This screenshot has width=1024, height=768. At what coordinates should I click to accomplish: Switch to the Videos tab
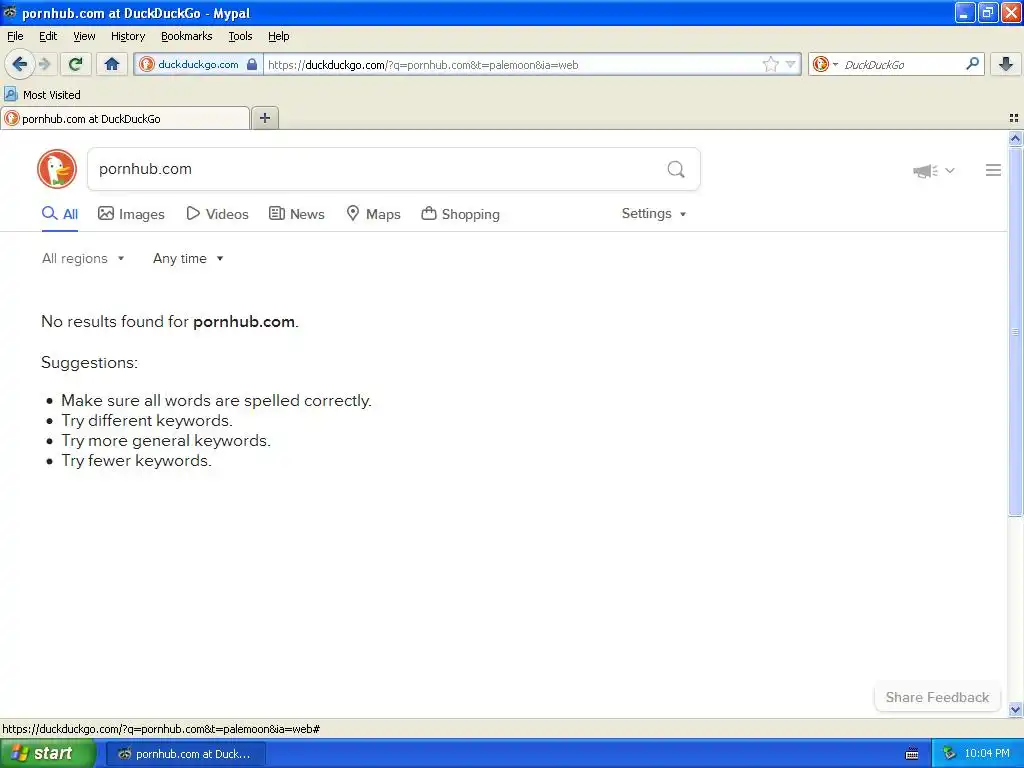pos(217,214)
